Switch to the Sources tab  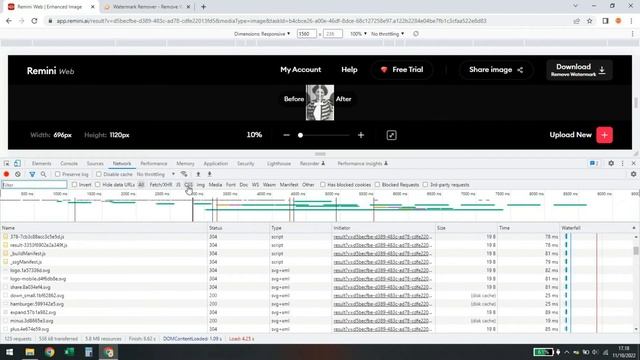pyautogui.click(x=95, y=163)
